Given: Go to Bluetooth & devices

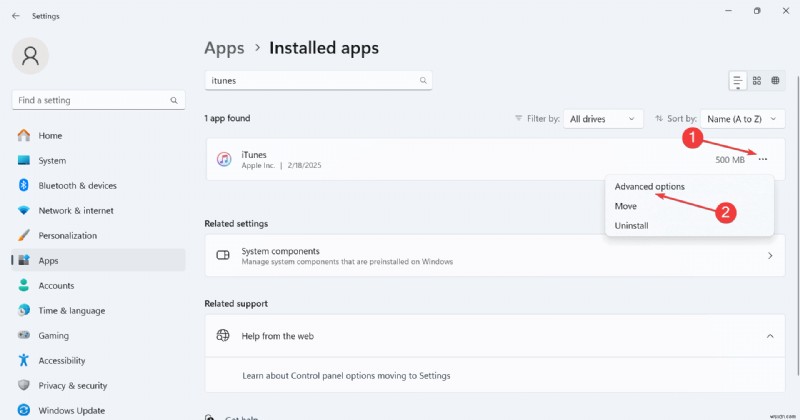Looking at the screenshot, I should (x=98, y=185).
